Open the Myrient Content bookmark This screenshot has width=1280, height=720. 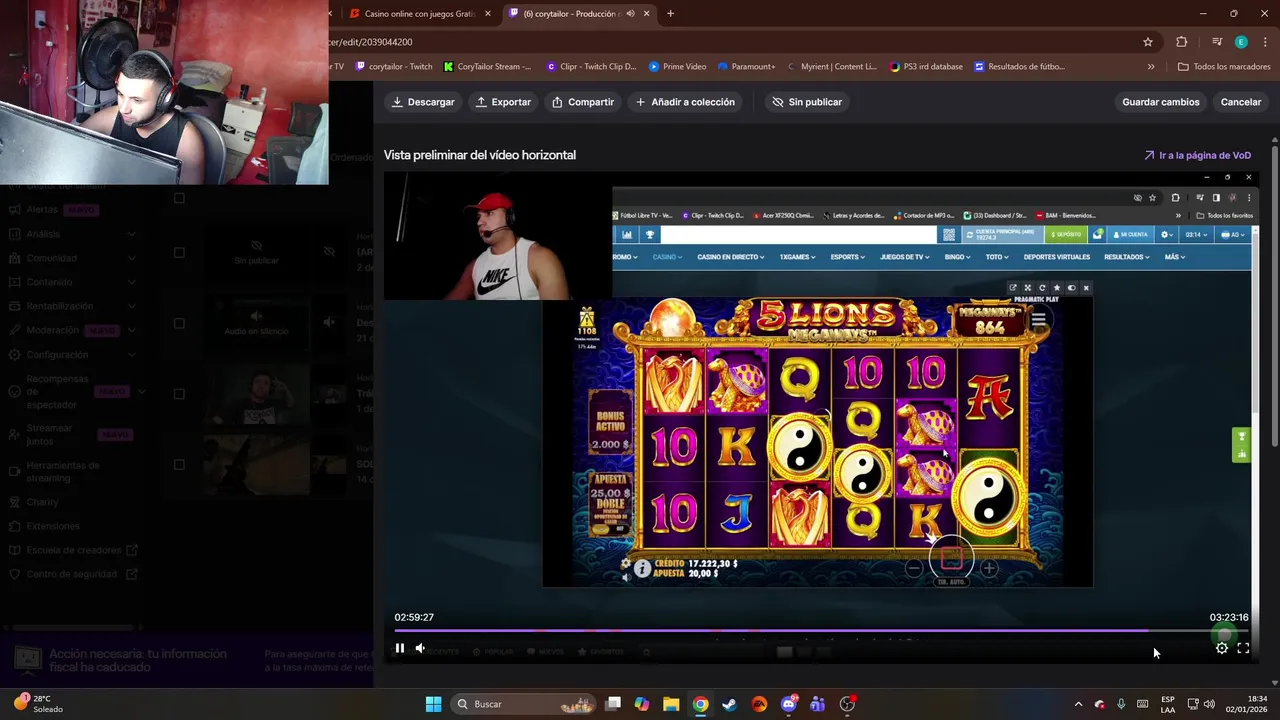coord(832,67)
